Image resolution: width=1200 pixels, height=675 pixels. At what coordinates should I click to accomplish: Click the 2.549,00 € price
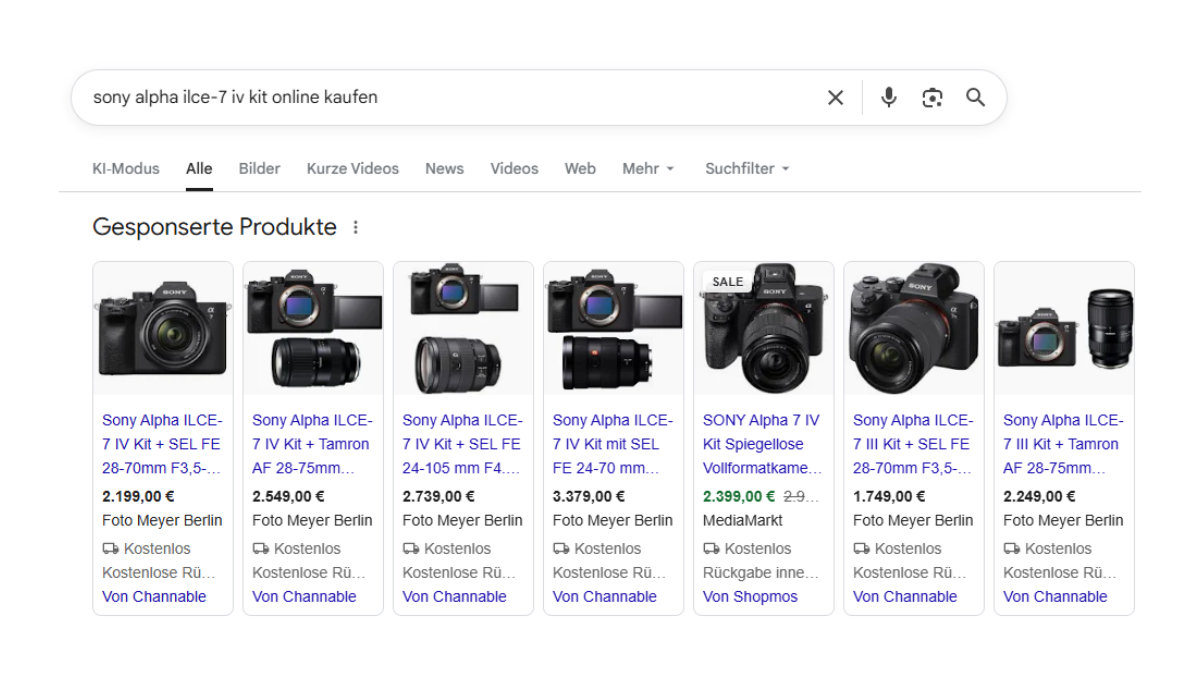tap(288, 496)
